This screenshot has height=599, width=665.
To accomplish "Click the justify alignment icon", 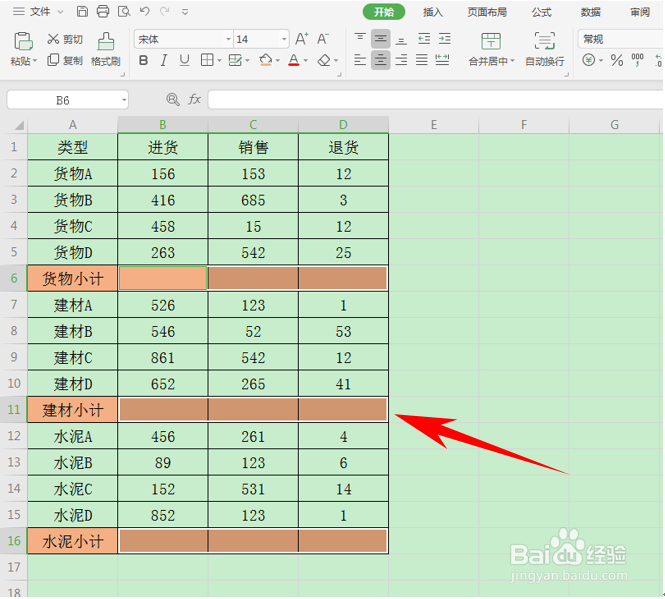I will [422, 60].
